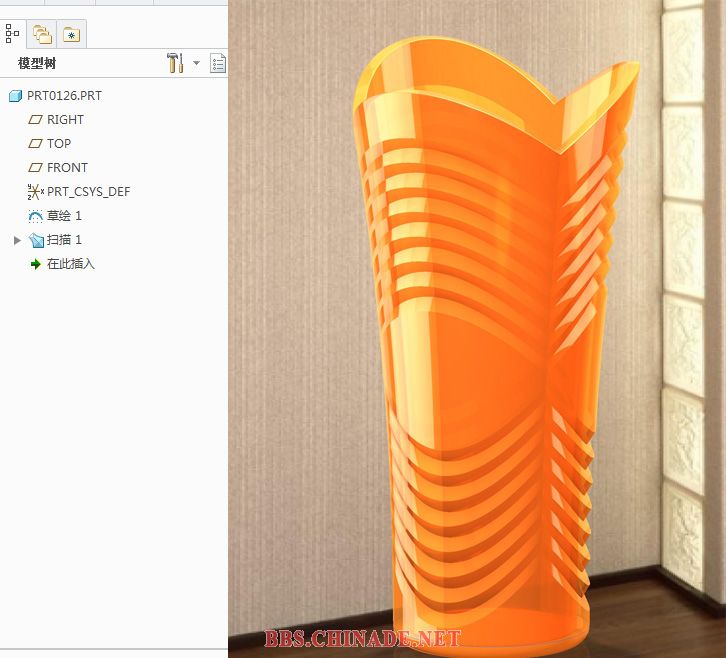Open the Model Tree tab icon
Viewport: 726px width, 658px height.
click(x=12, y=34)
